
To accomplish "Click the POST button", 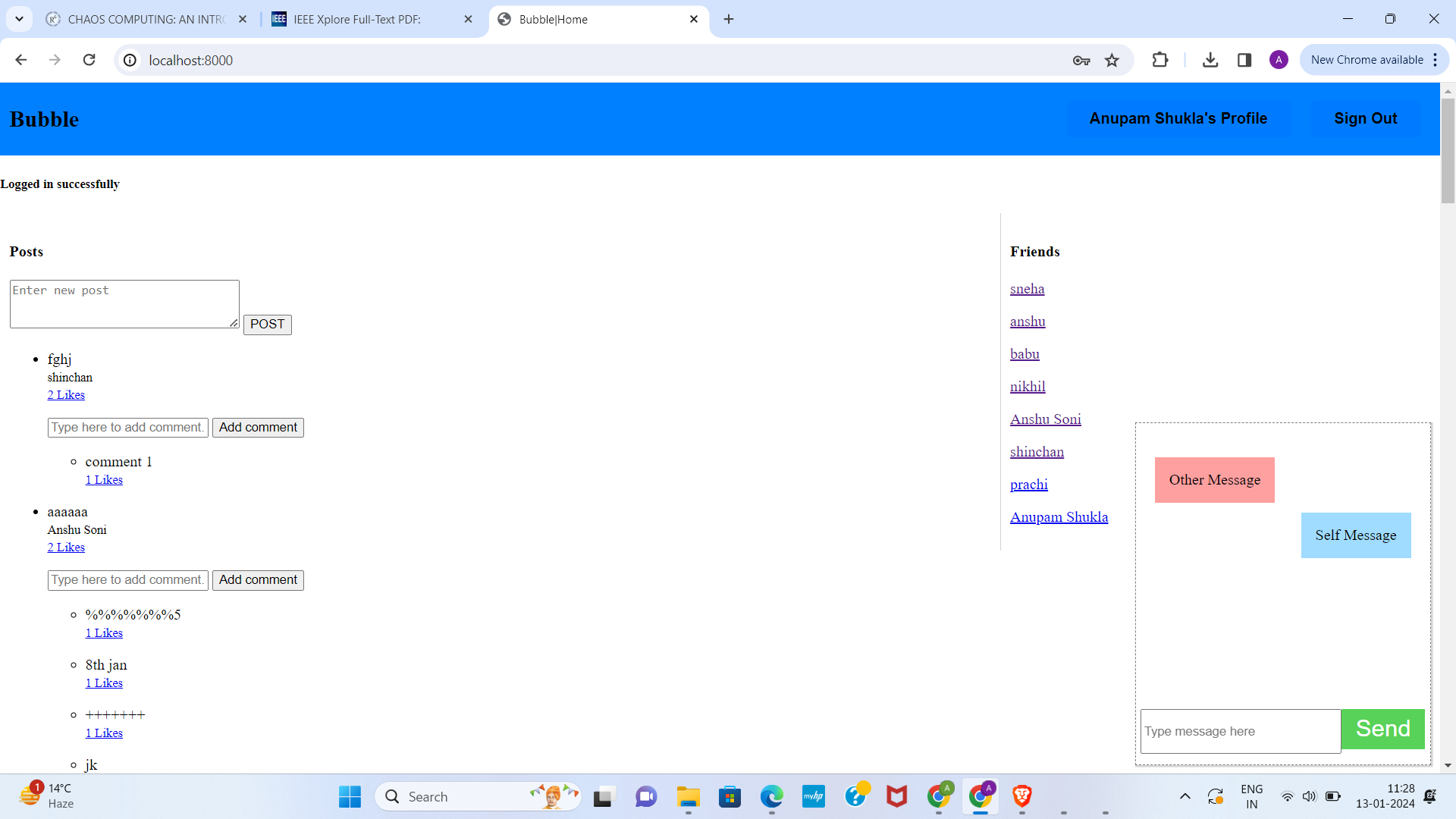I will [267, 325].
